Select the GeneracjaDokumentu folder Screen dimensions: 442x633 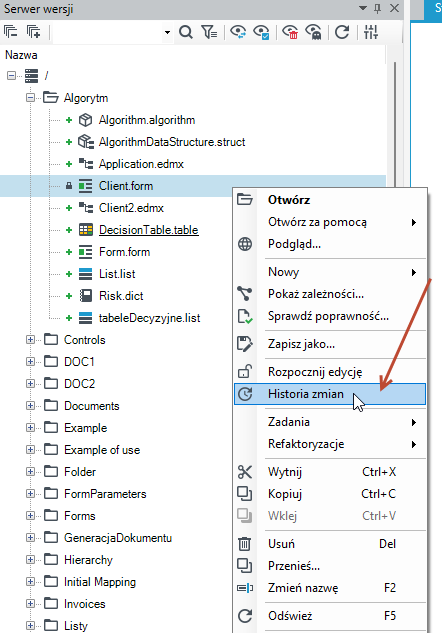(x=118, y=538)
